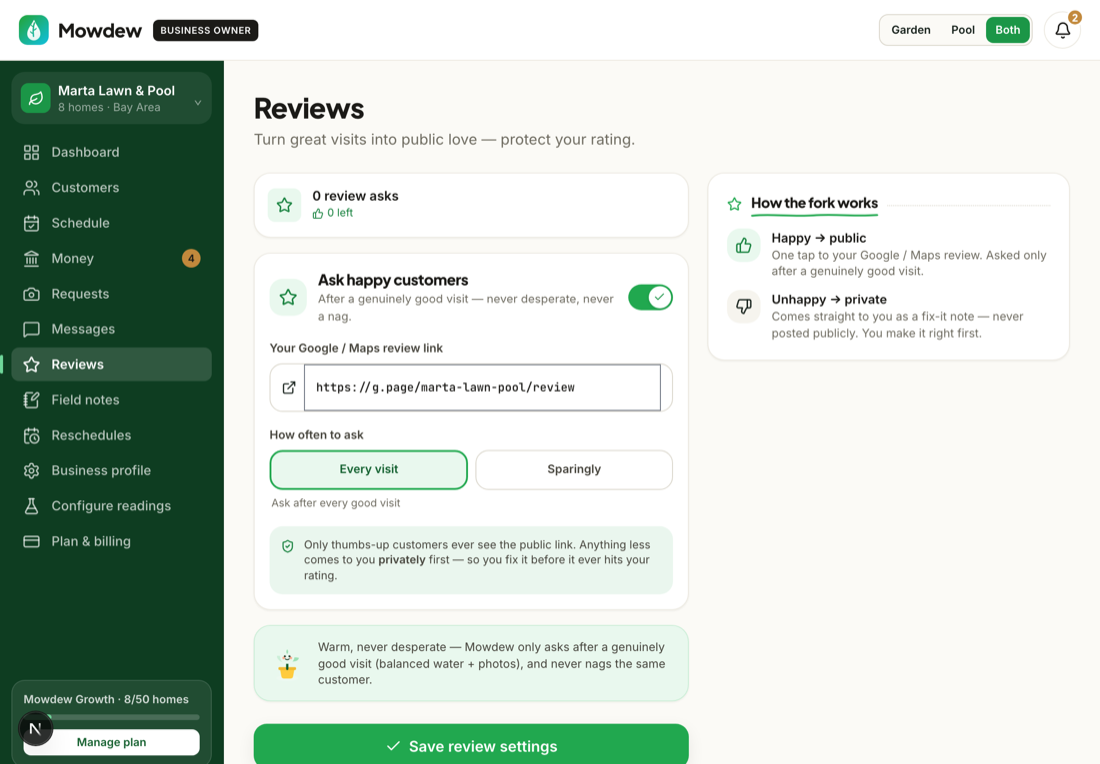Click the Plan & billing card icon

point(32,542)
